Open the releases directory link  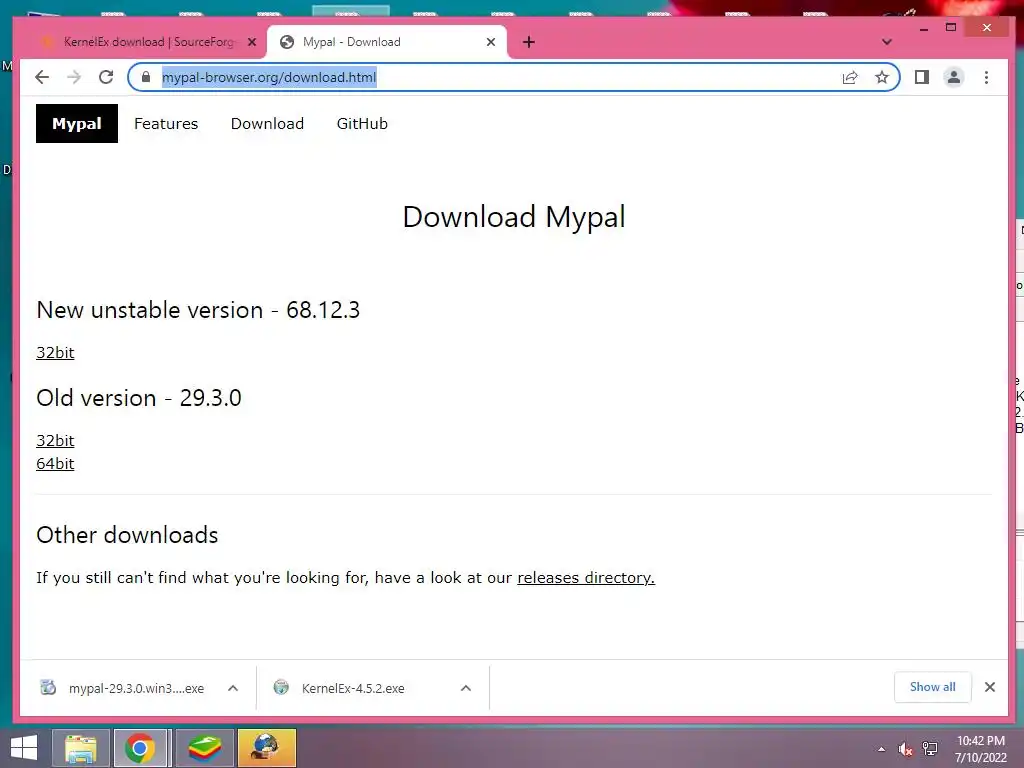[x=586, y=578]
